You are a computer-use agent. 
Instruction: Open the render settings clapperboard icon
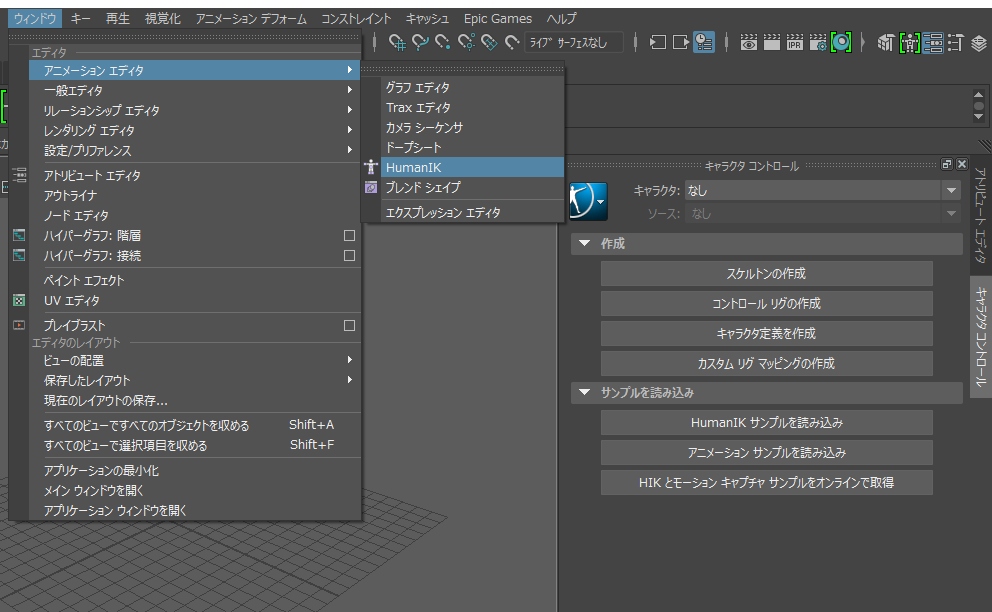[817, 42]
